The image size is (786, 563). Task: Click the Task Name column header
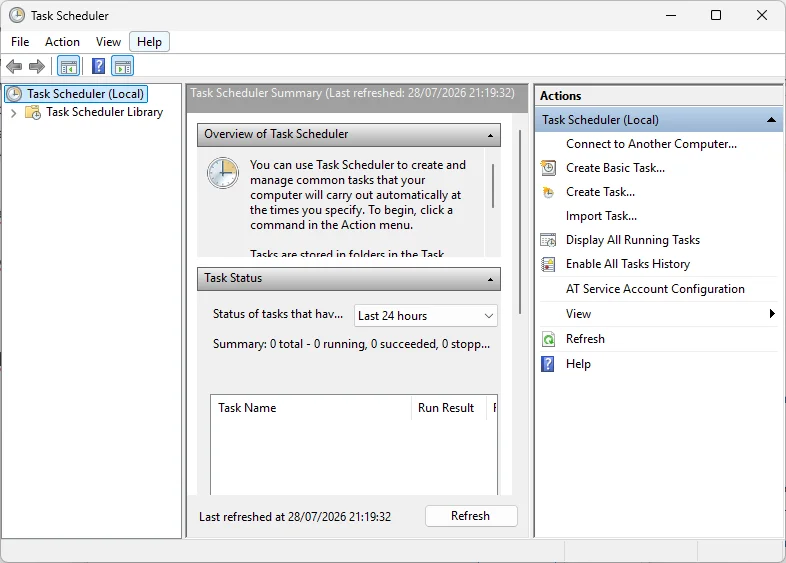coord(311,408)
